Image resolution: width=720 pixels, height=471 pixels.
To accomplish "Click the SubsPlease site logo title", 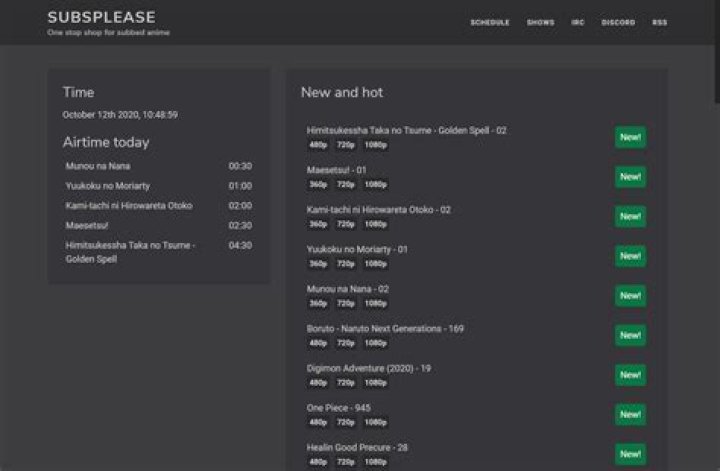I will coord(101,17).
